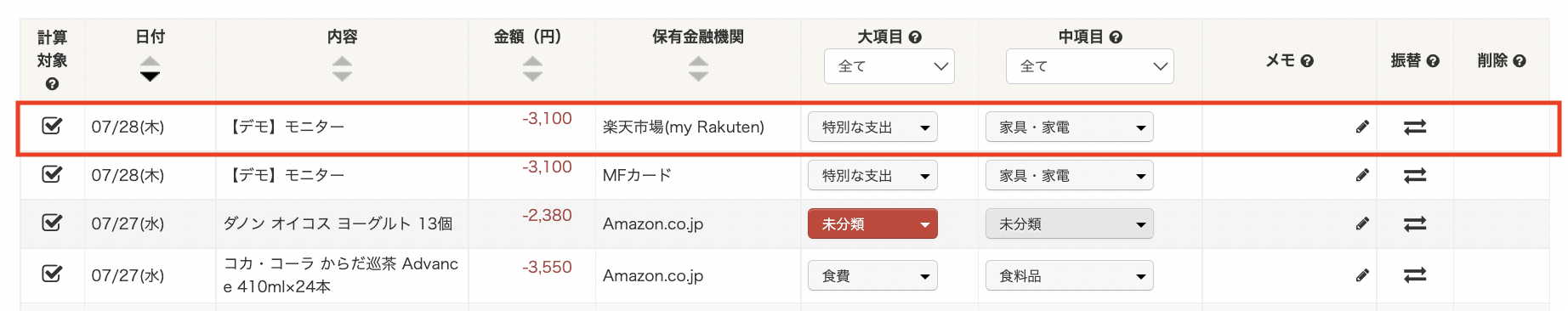Edit memo pencil for ダノン オイコス row
The width and height of the screenshot is (1568, 311).
[x=1362, y=223]
